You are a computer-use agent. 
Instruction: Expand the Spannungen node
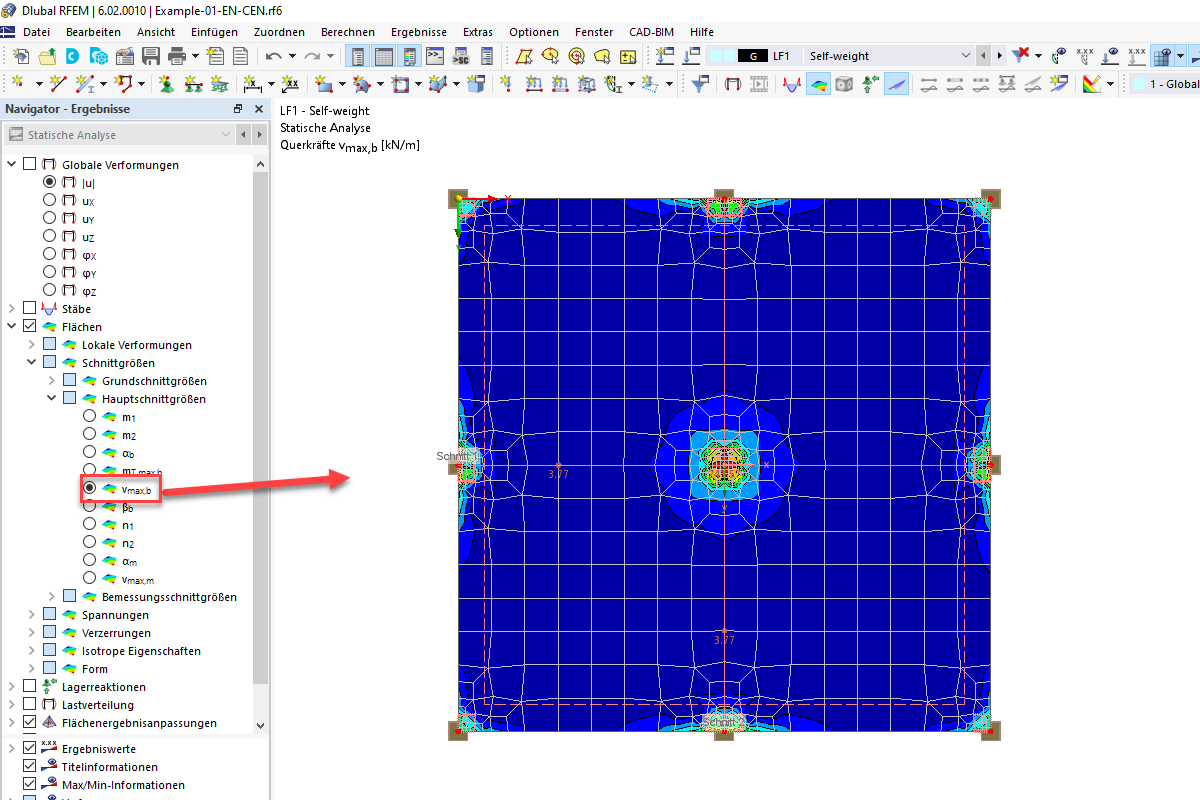pos(32,615)
